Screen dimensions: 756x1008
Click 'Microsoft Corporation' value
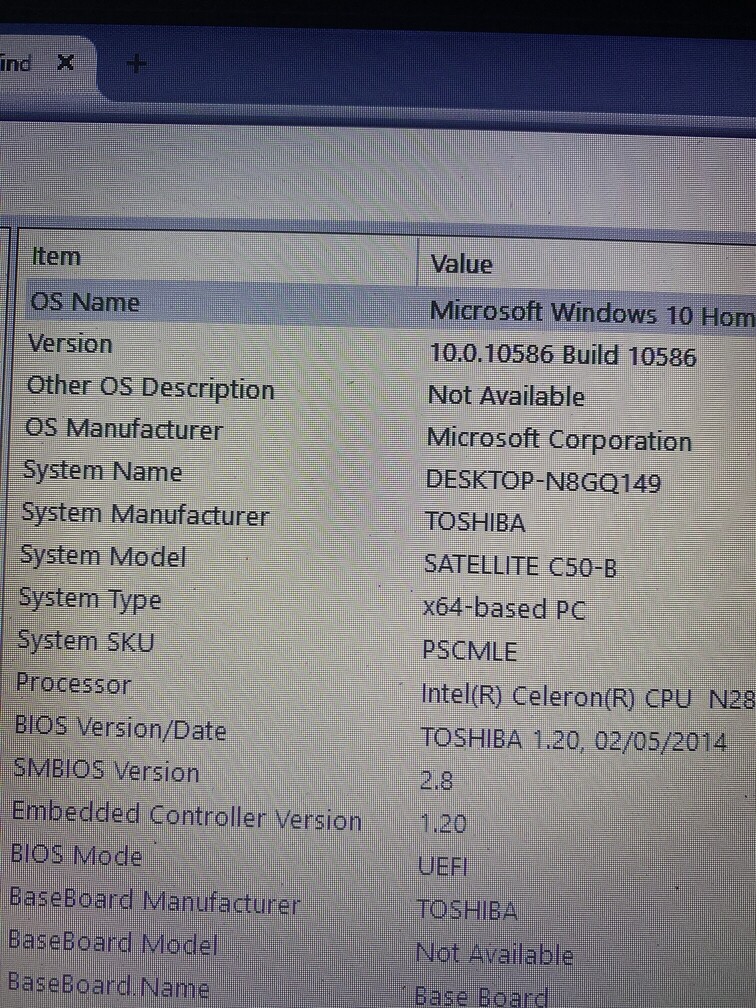pyautogui.click(x=559, y=440)
